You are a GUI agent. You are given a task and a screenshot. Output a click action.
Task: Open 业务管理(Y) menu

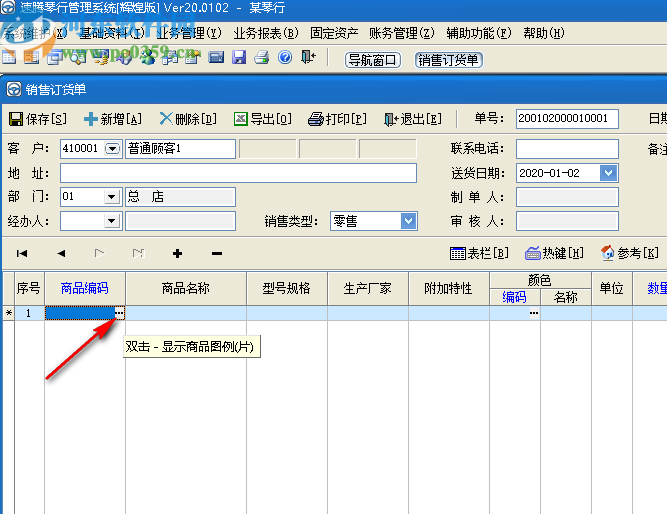[x=189, y=33]
